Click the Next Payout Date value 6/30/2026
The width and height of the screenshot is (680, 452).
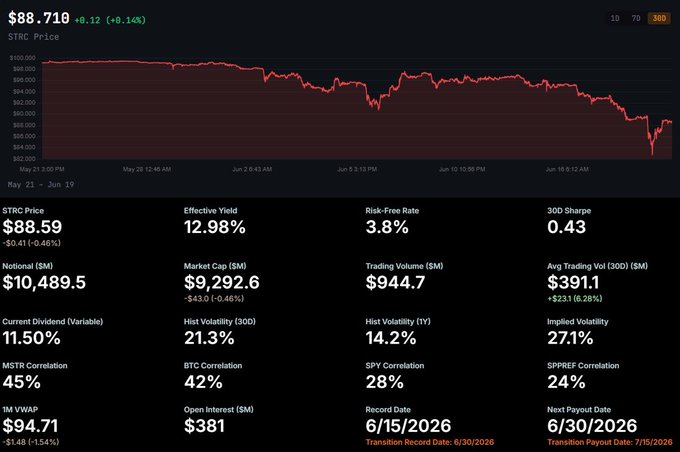pyautogui.click(x=592, y=426)
